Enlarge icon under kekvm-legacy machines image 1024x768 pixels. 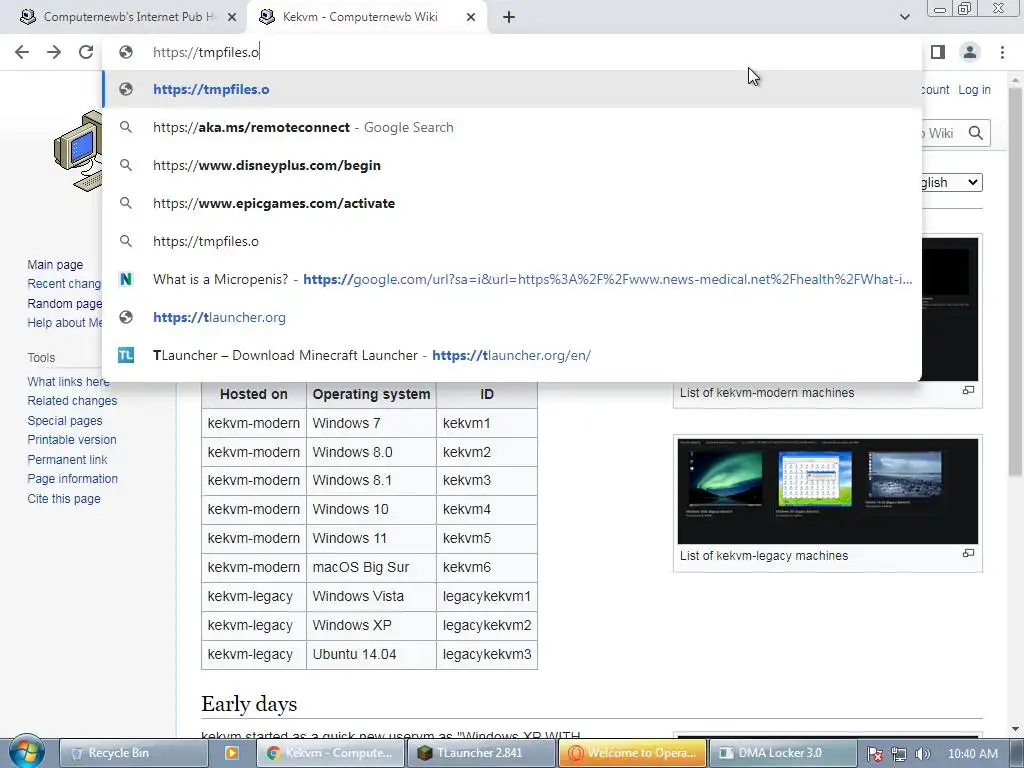pos(968,553)
